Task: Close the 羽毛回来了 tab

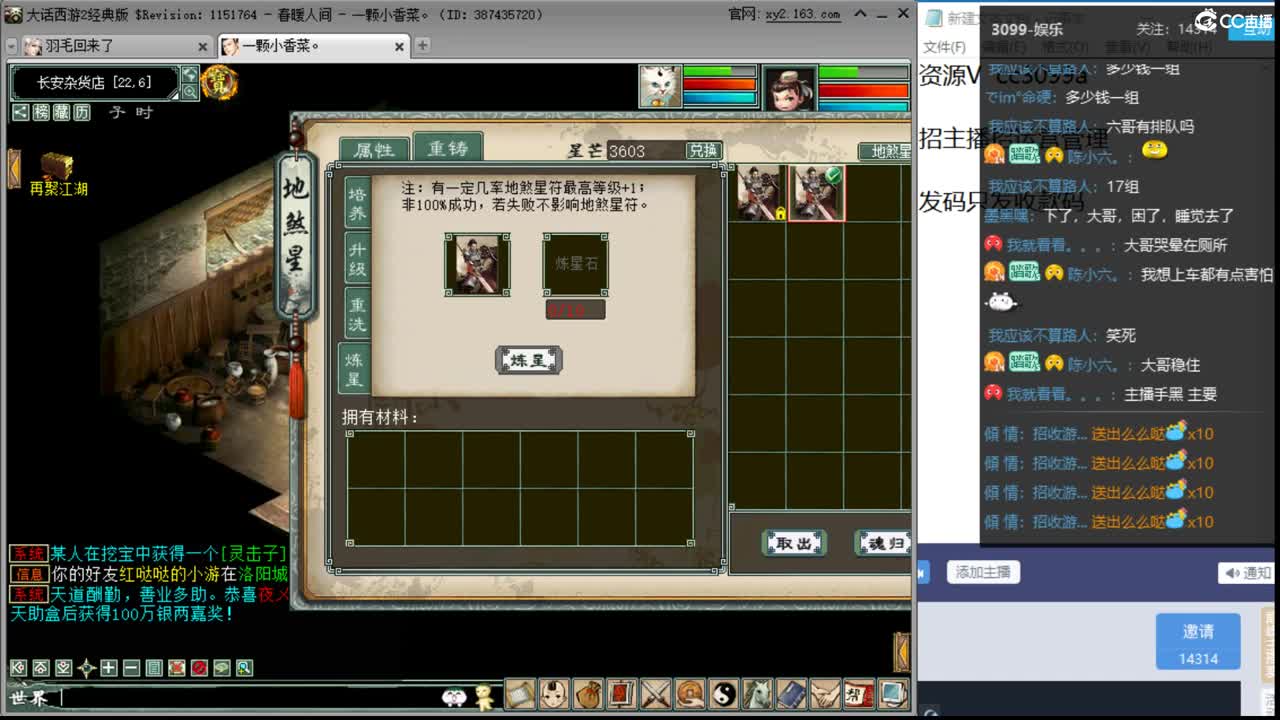Action: [203, 47]
